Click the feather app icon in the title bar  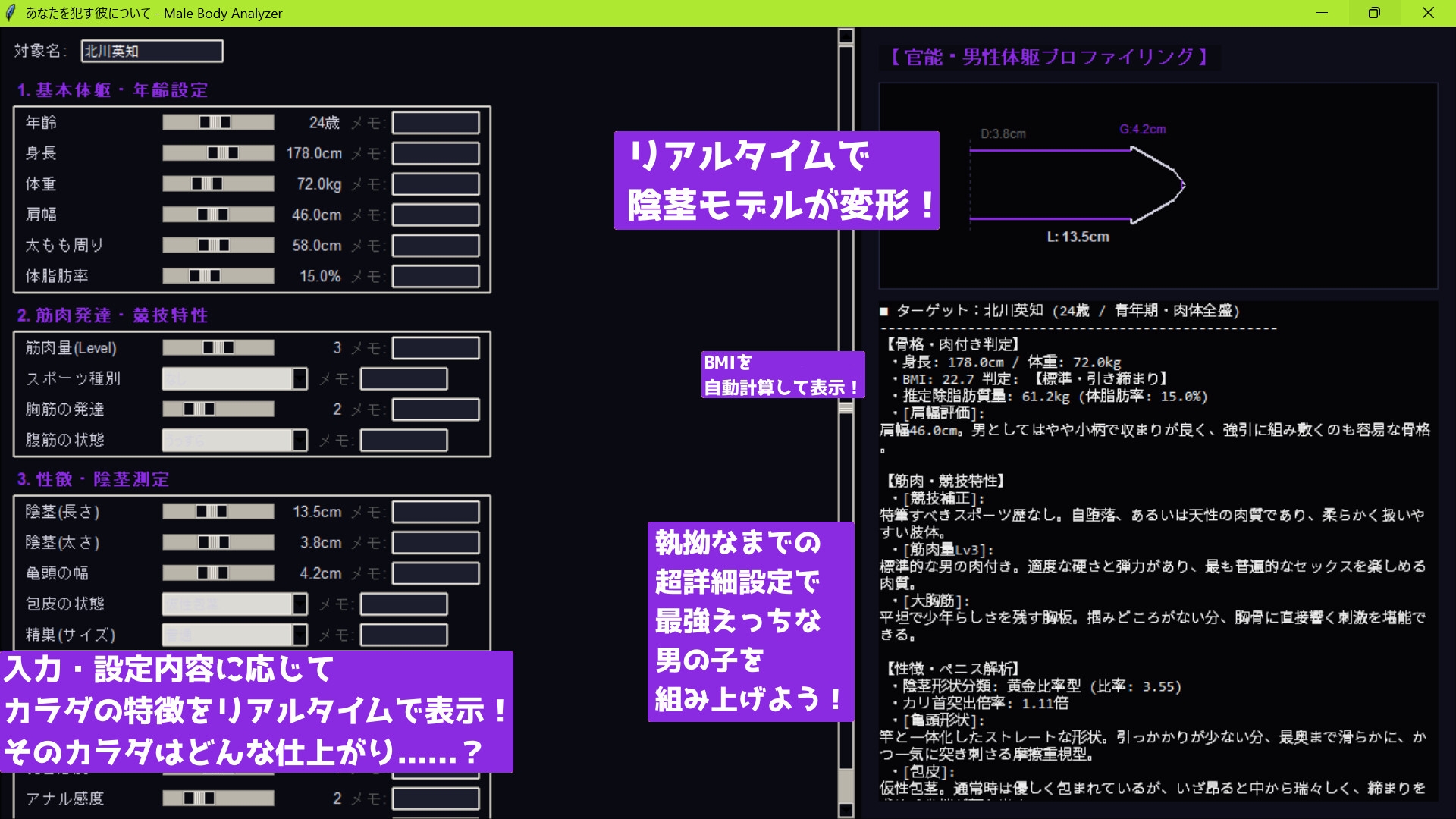(x=11, y=13)
